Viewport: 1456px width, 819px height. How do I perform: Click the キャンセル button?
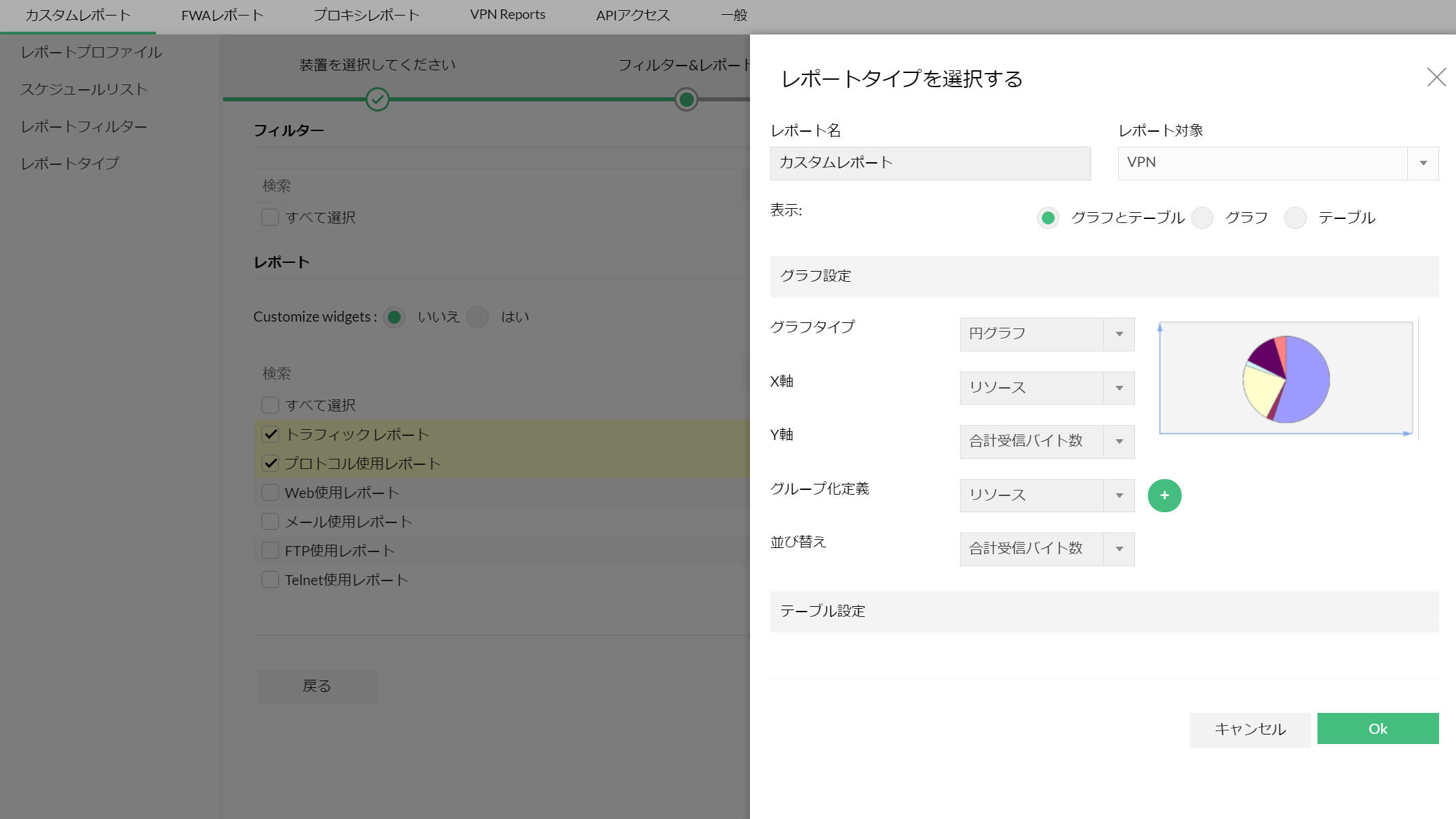pyautogui.click(x=1250, y=729)
